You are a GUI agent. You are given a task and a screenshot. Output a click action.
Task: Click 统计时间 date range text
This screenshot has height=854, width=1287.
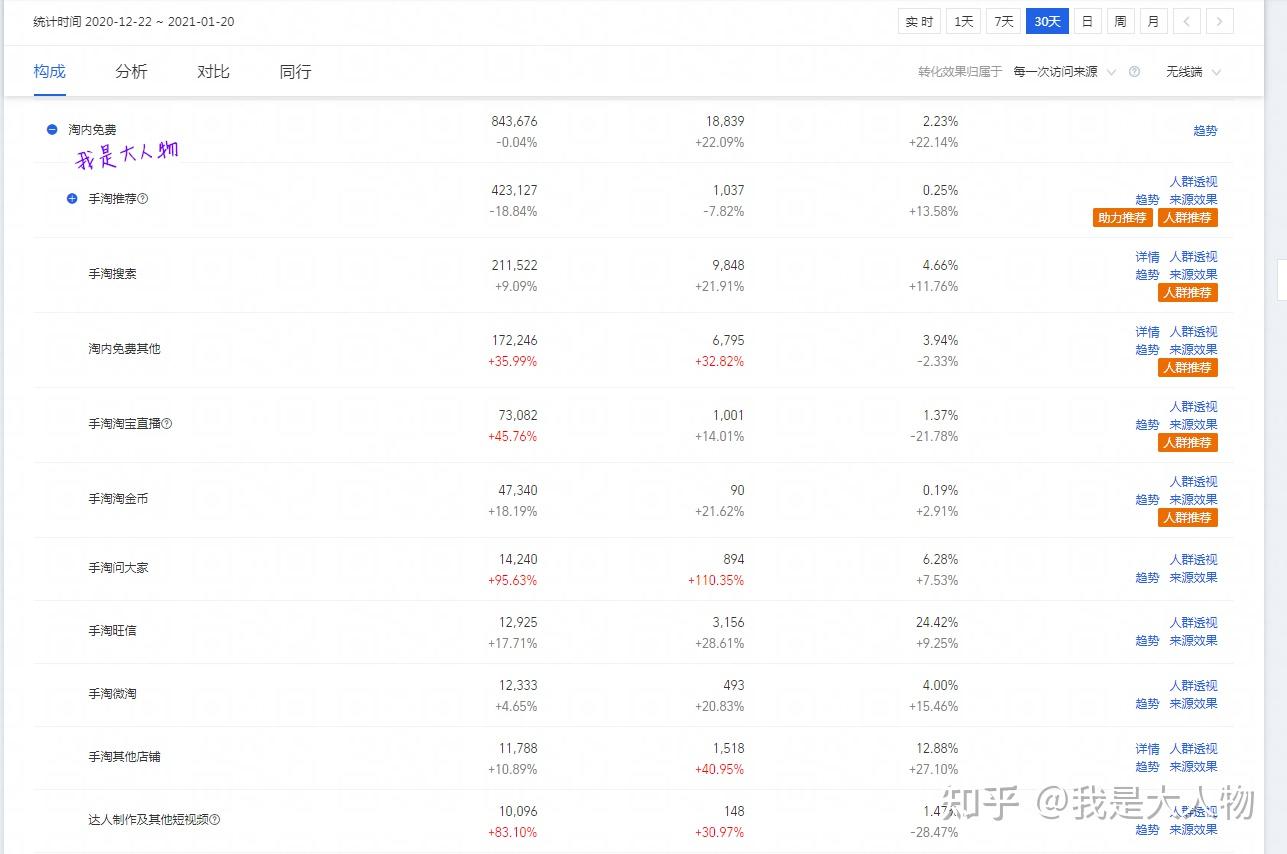[134, 21]
